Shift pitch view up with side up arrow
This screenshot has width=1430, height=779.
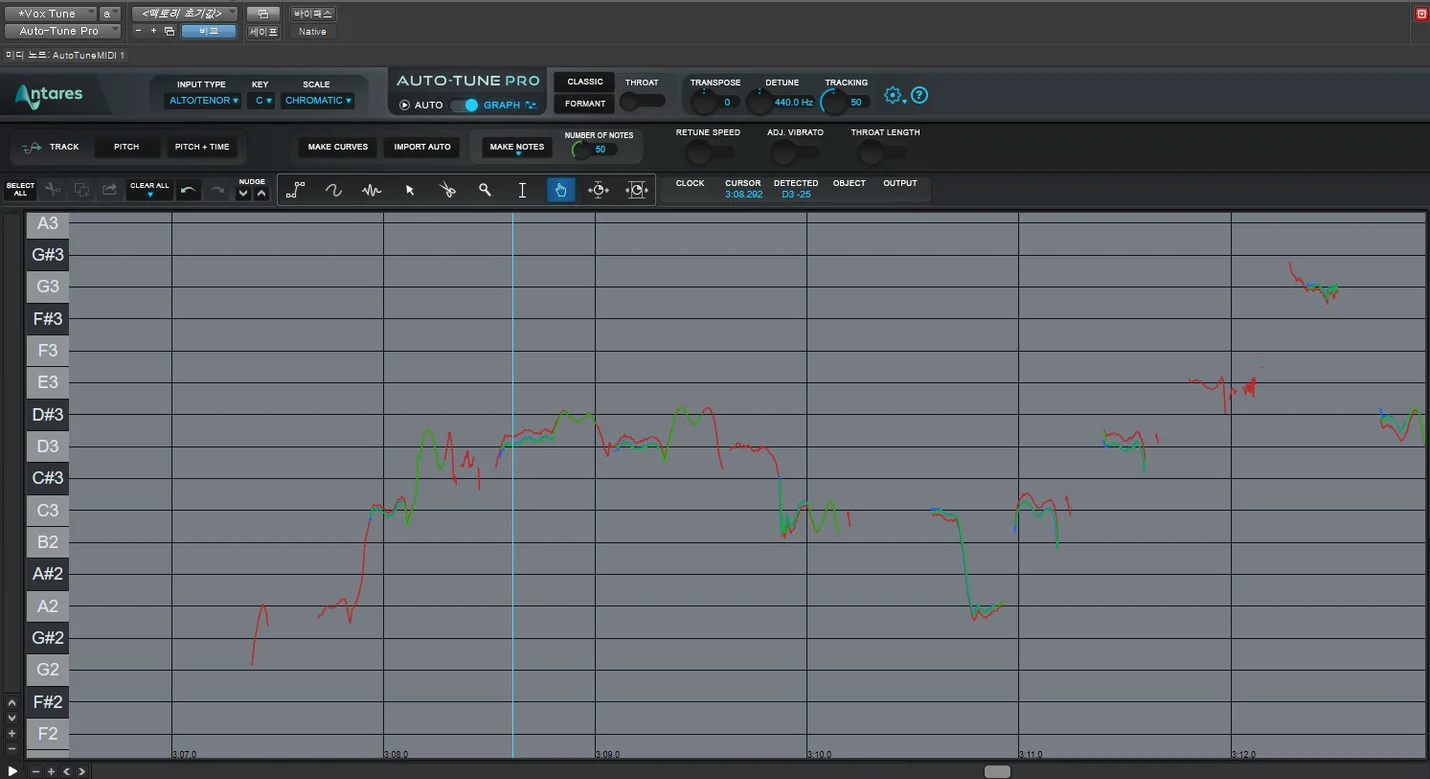coord(12,703)
